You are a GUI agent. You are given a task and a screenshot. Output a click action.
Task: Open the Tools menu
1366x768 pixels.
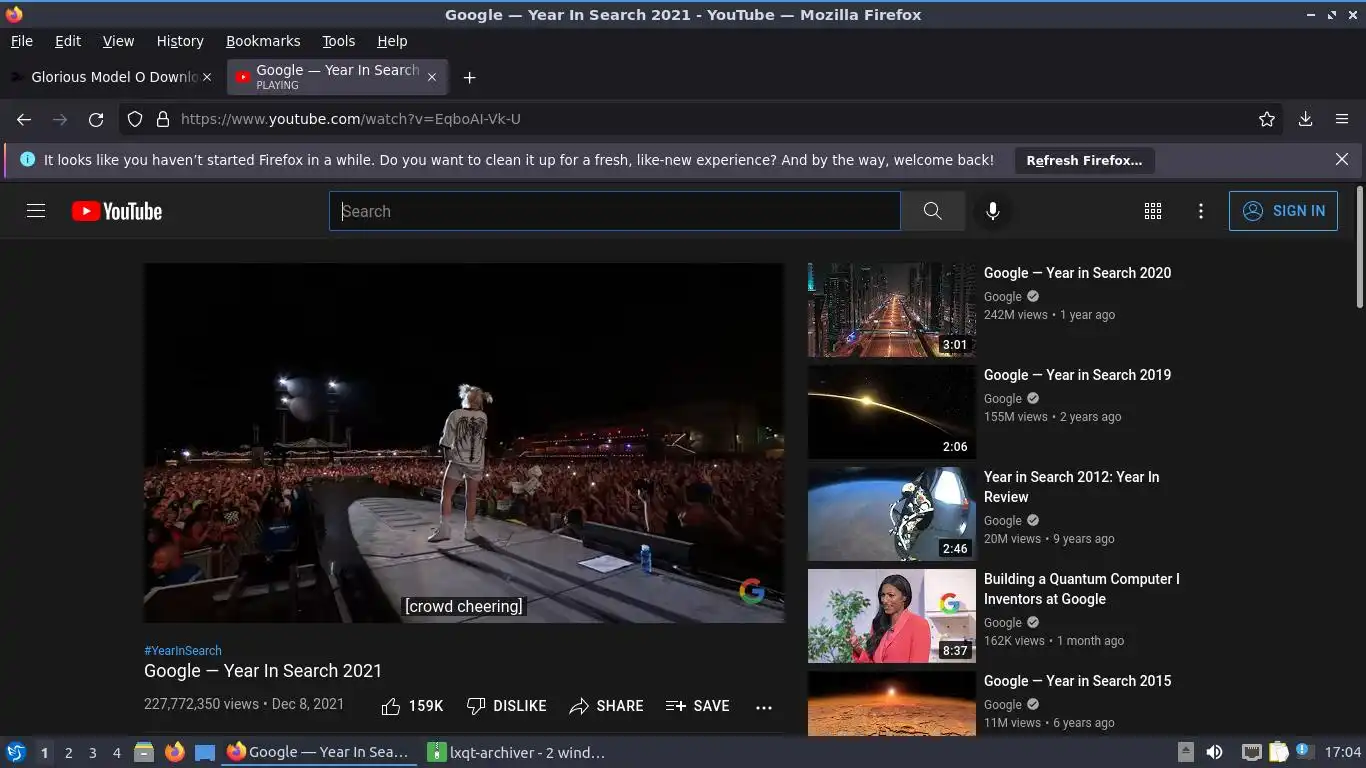(339, 41)
